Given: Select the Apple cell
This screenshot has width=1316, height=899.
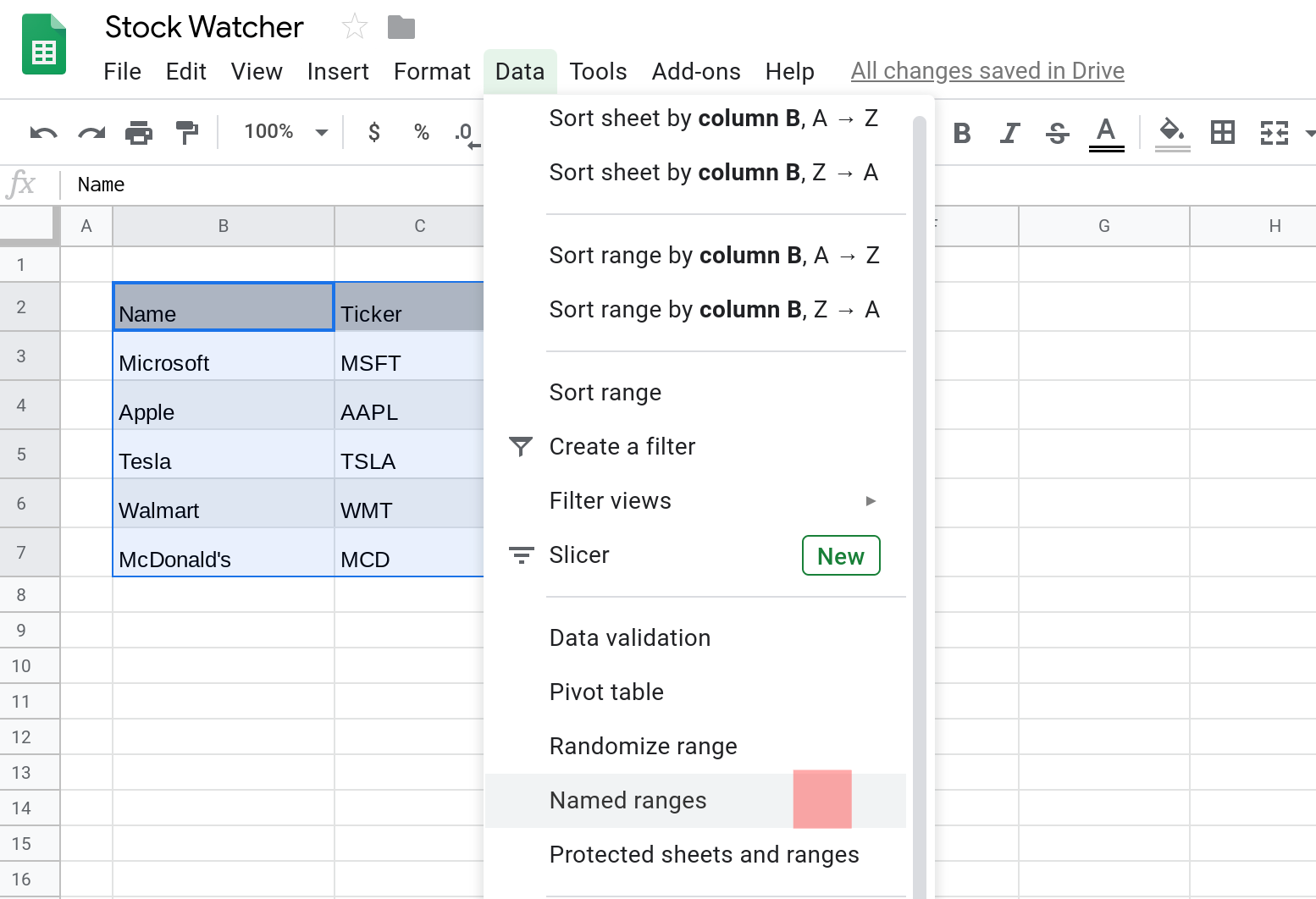Looking at the screenshot, I should pyautogui.click(x=224, y=405).
